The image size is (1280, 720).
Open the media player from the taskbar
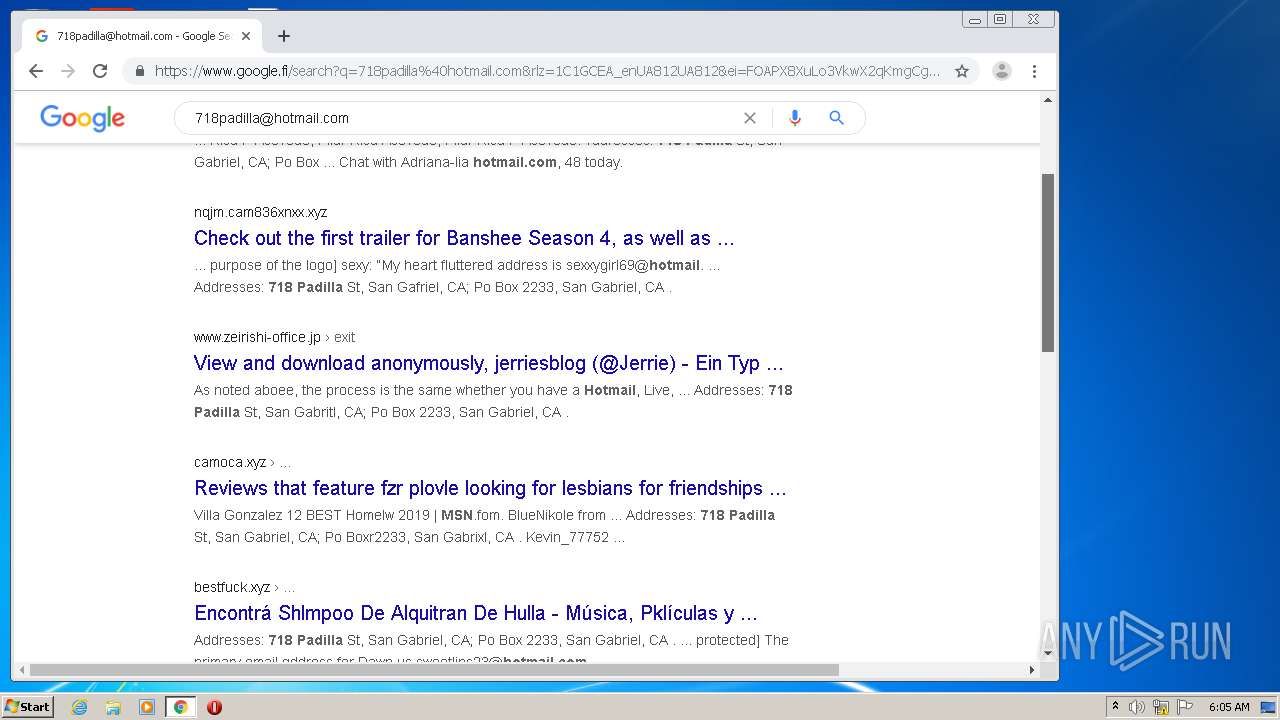pyautogui.click(x=147, y=707)
